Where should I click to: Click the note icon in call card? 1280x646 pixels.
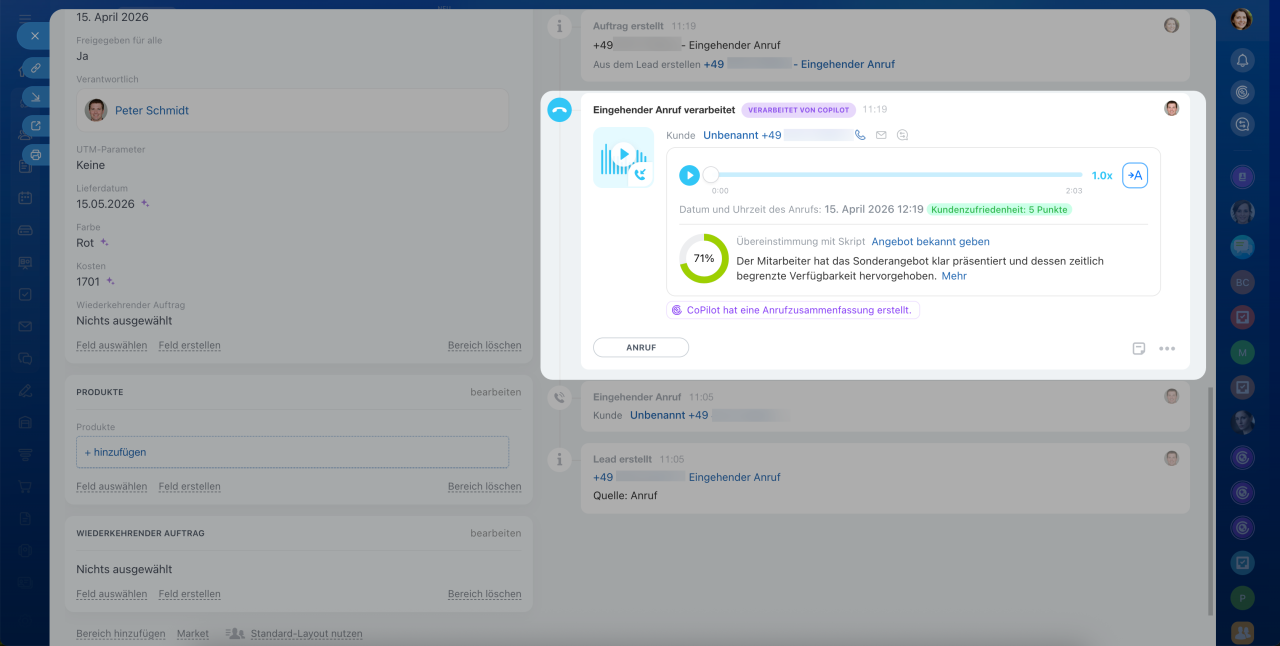pos(1138,349)
